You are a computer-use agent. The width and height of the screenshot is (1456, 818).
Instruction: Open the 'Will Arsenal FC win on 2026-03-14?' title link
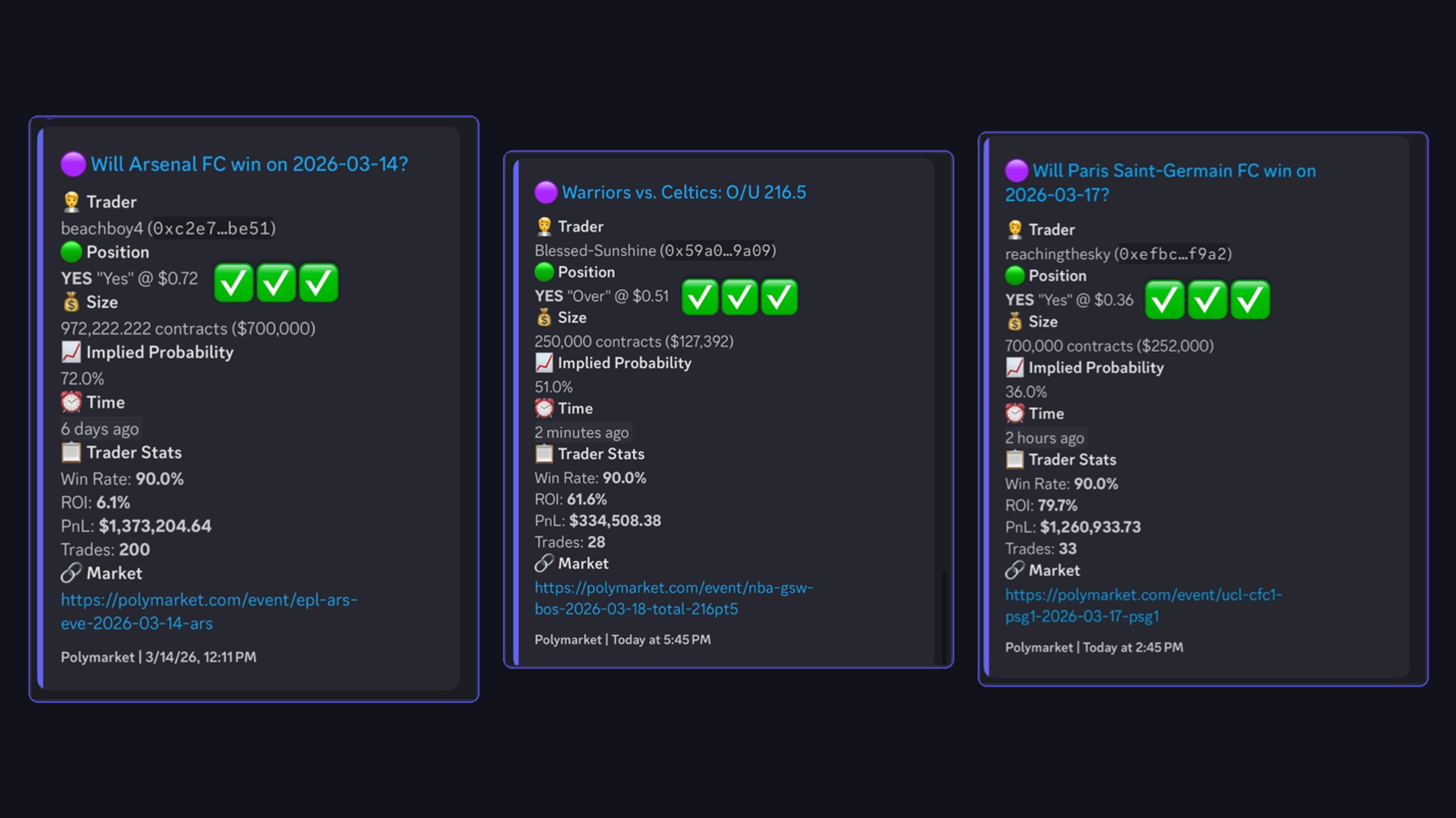(x=249, y=164)
